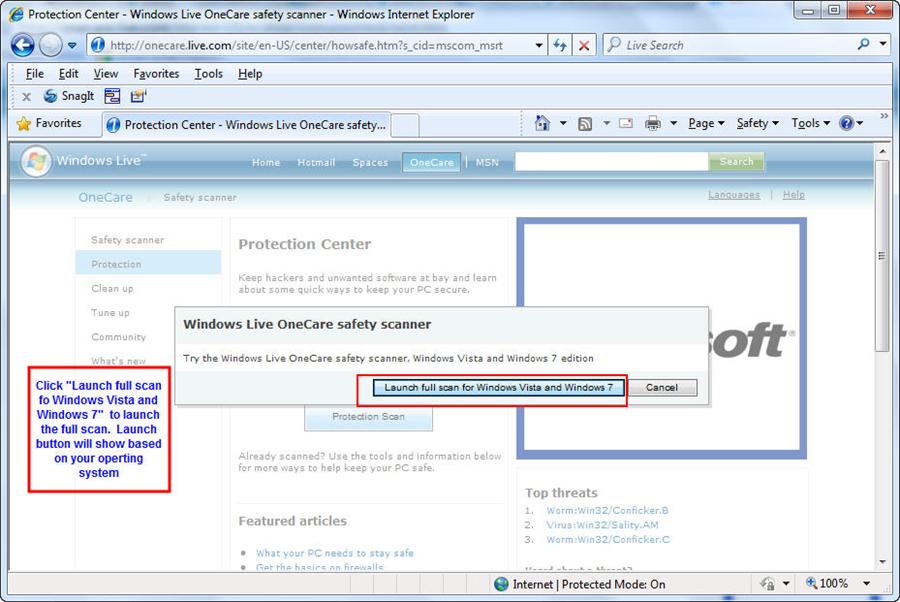The width and height of the screenshot is (900, 602).
Task: Open the Worm:Win32/Conficker.C threat link
Action: [x=608, y=539]
